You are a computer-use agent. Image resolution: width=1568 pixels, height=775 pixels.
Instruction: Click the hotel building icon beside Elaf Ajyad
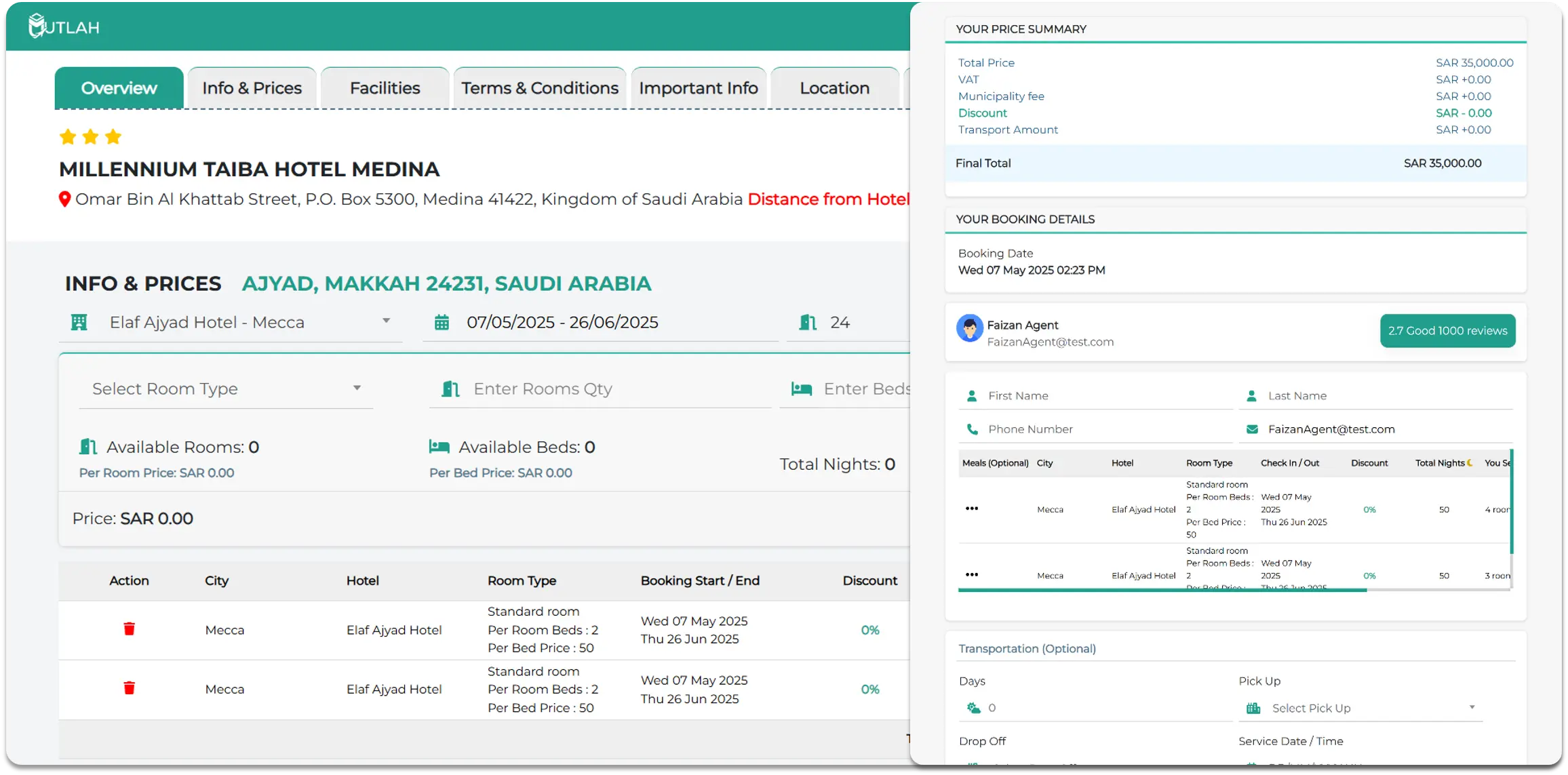tap(79, 323)
